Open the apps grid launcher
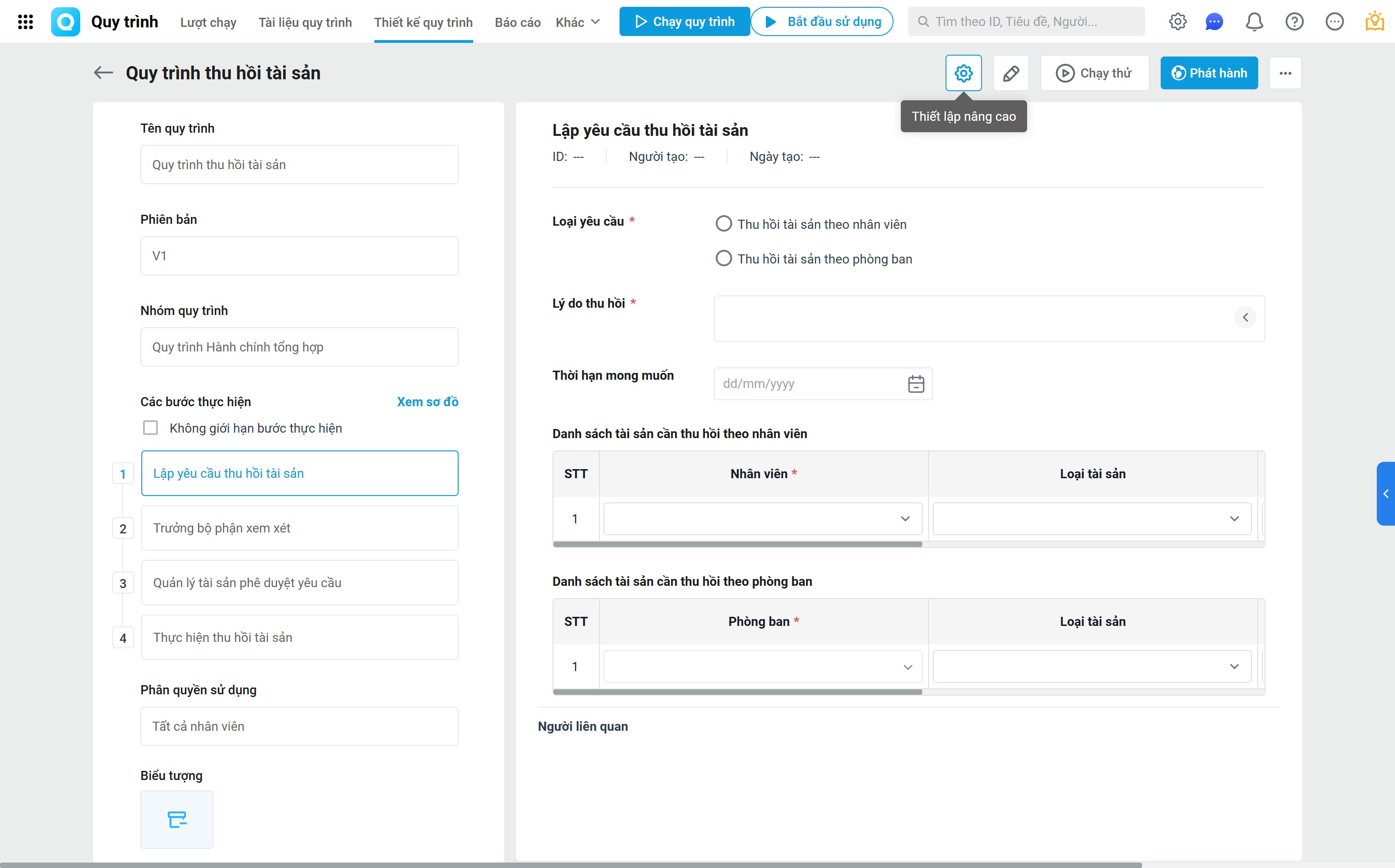This screenshot has width=1395, height=868. (25, 22)
